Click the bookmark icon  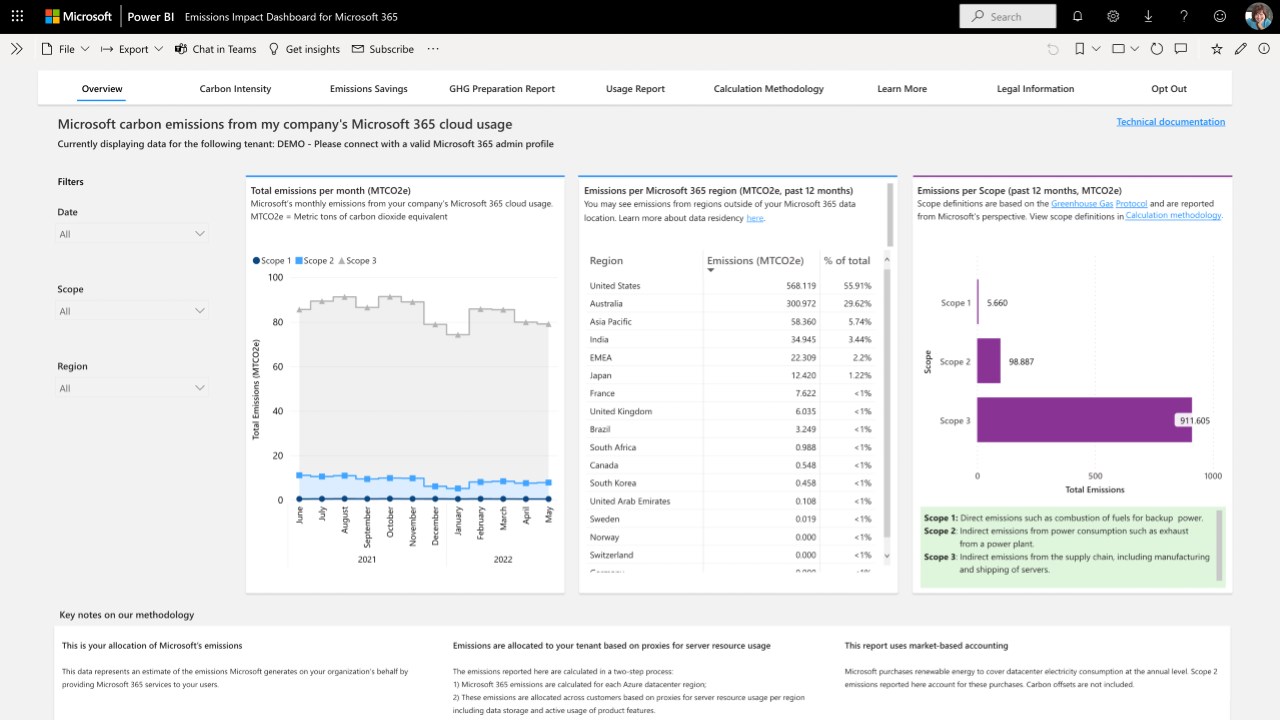point(1080,49)
